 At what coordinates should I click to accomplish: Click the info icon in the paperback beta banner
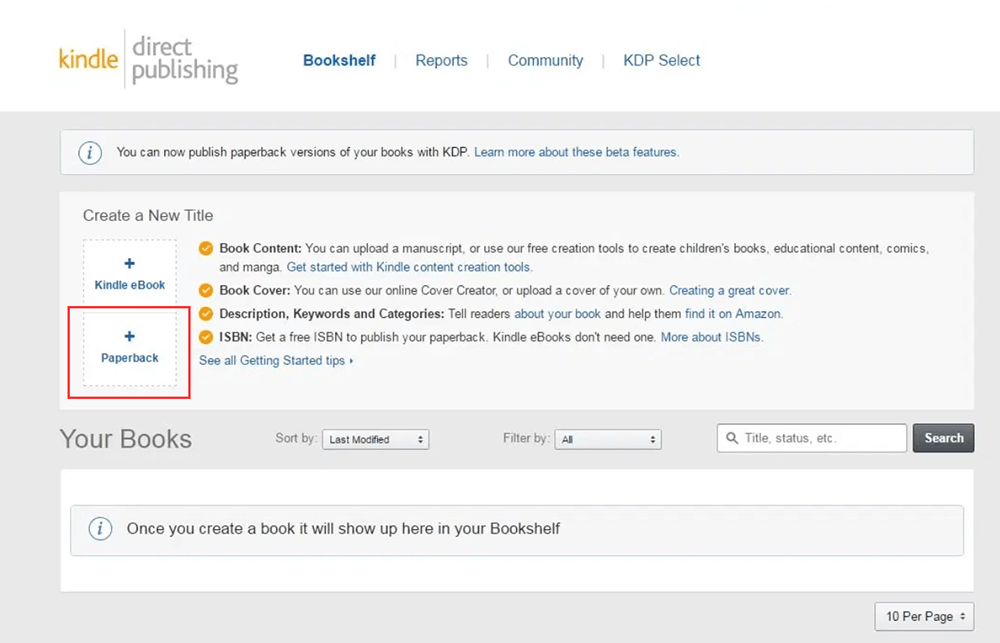coord(91,152)
